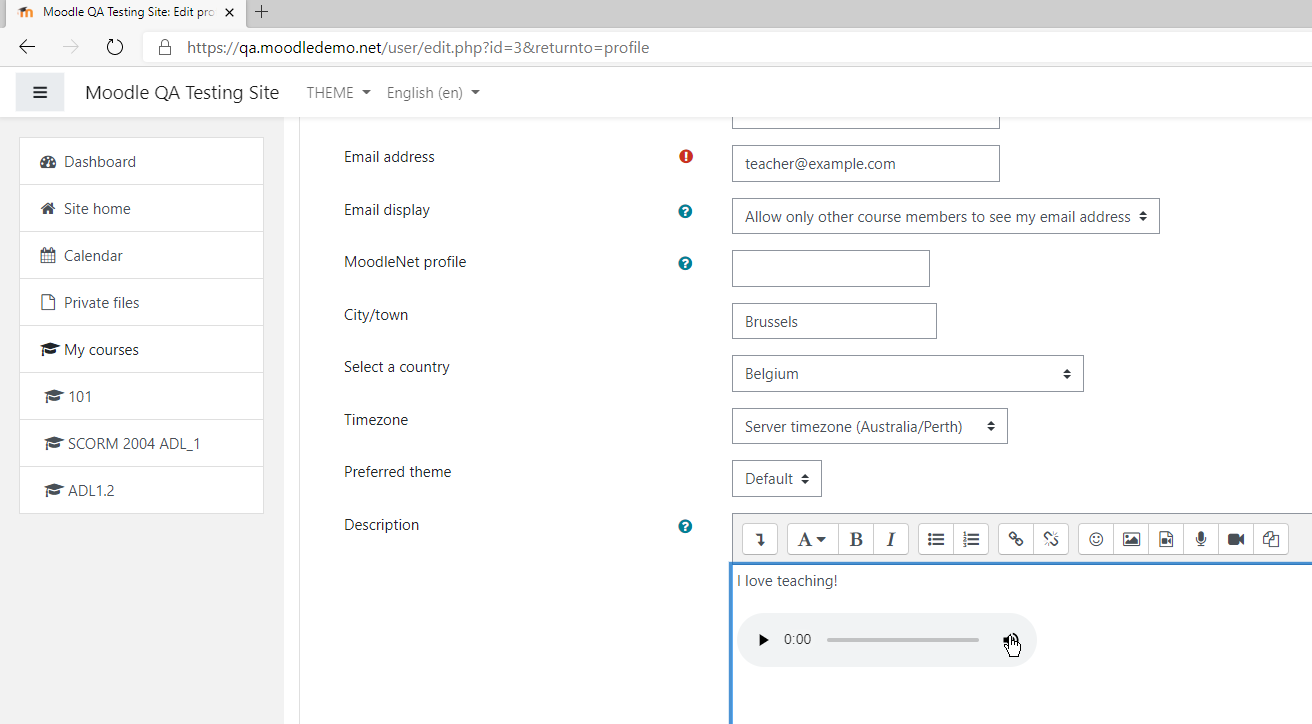Click the 'I love teaching!' description text

click(x=787, y=581)
